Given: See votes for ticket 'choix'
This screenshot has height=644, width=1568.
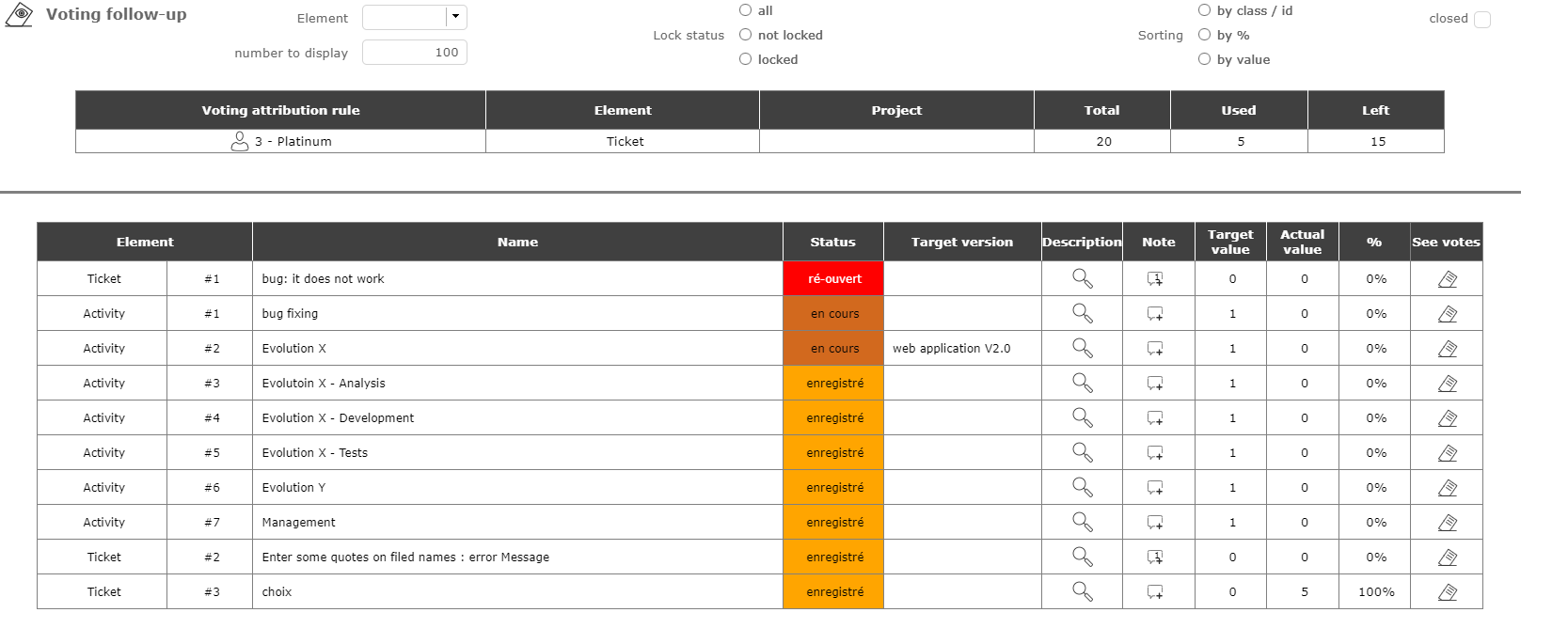Looking at the screenshot, I should pyautogui.click(x=1448, y=592).
